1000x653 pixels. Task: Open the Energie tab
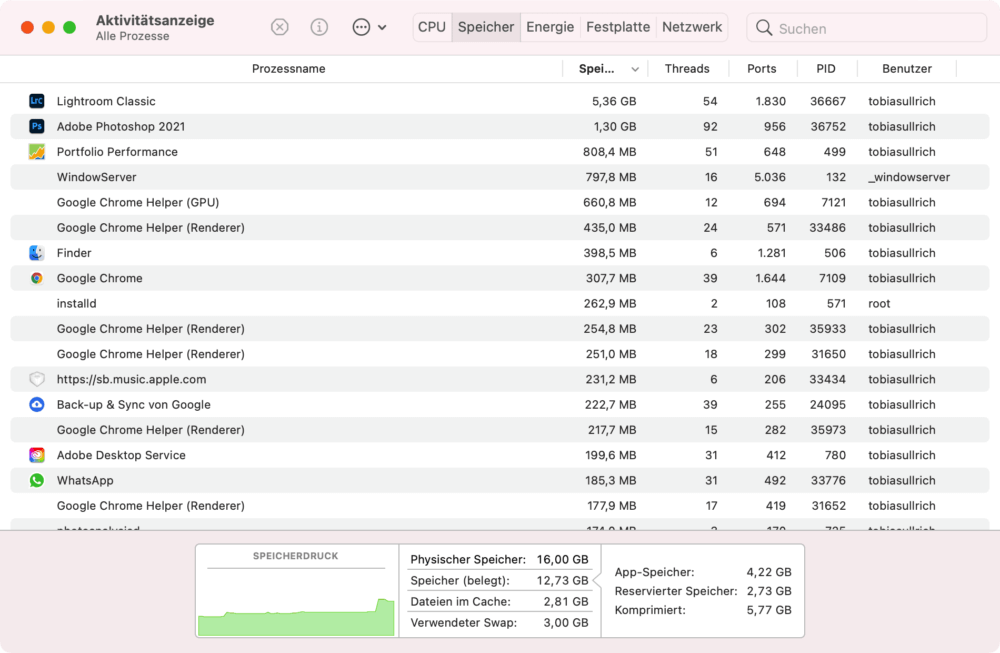coord(550,27)
